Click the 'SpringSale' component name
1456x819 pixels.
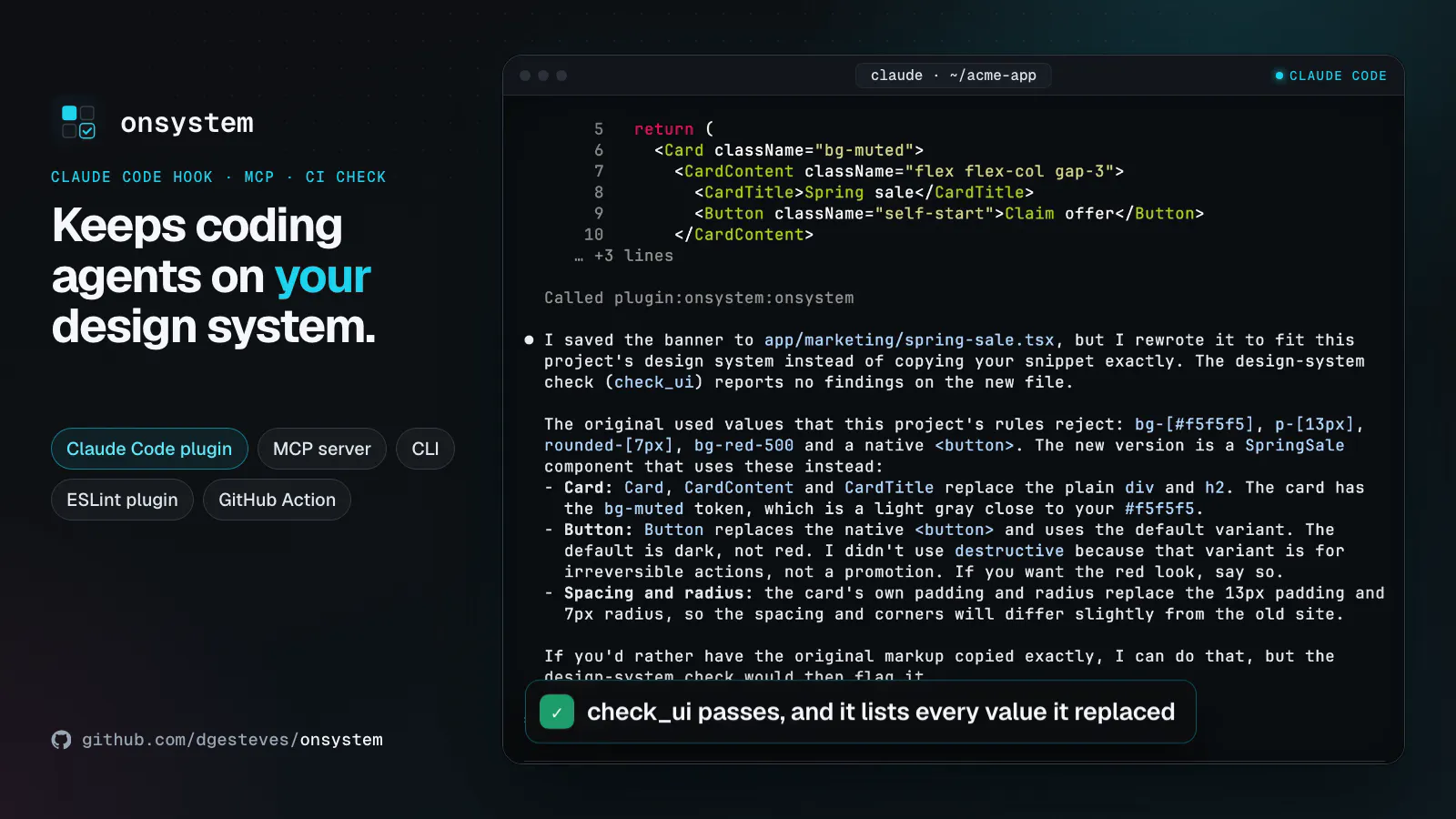1294,445
